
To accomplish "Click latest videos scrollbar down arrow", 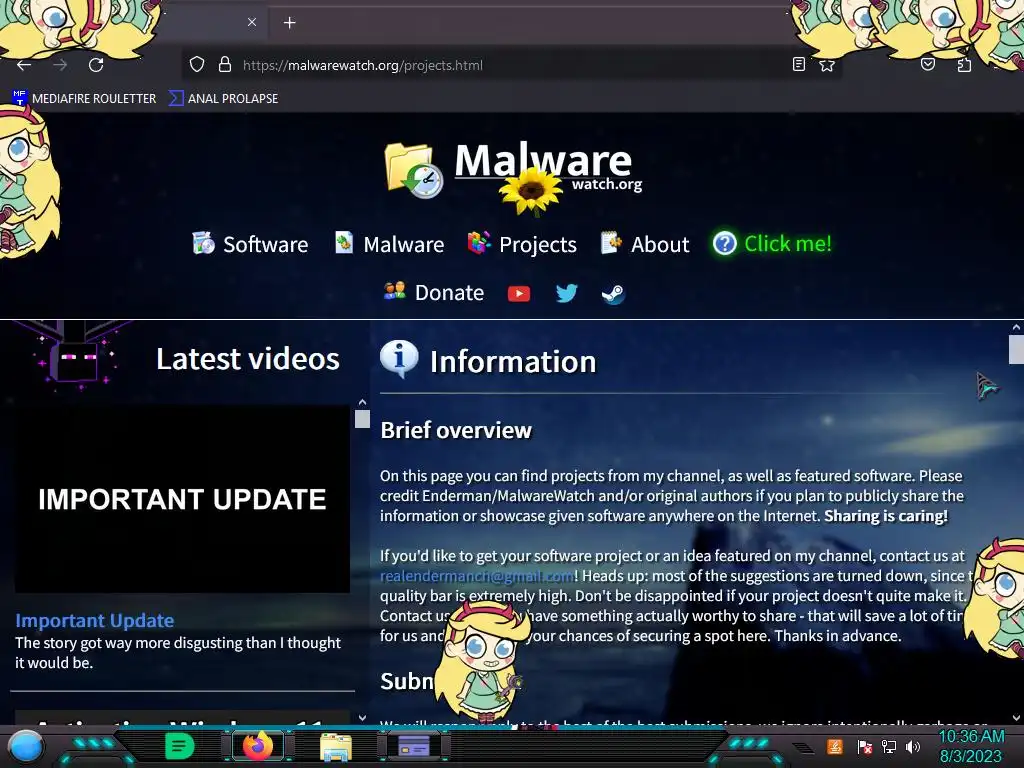I will [362, 717].
